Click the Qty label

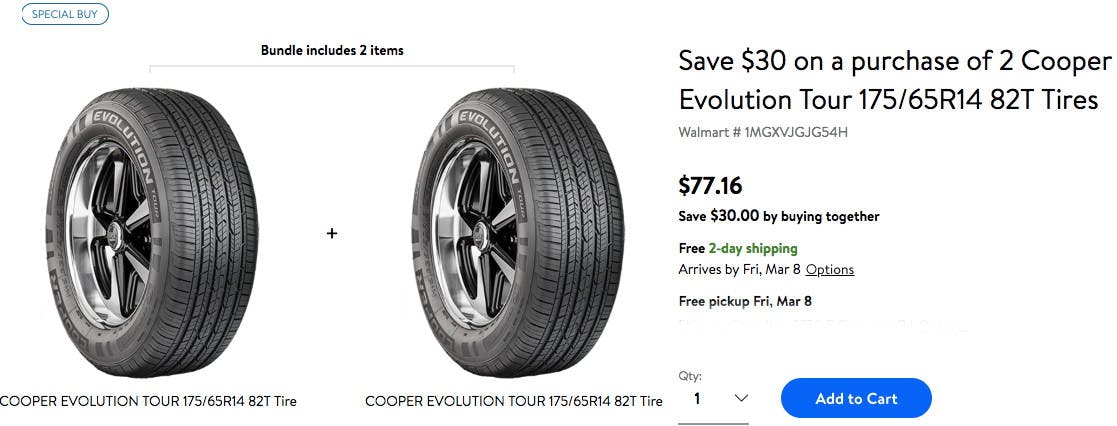point(690,376)
